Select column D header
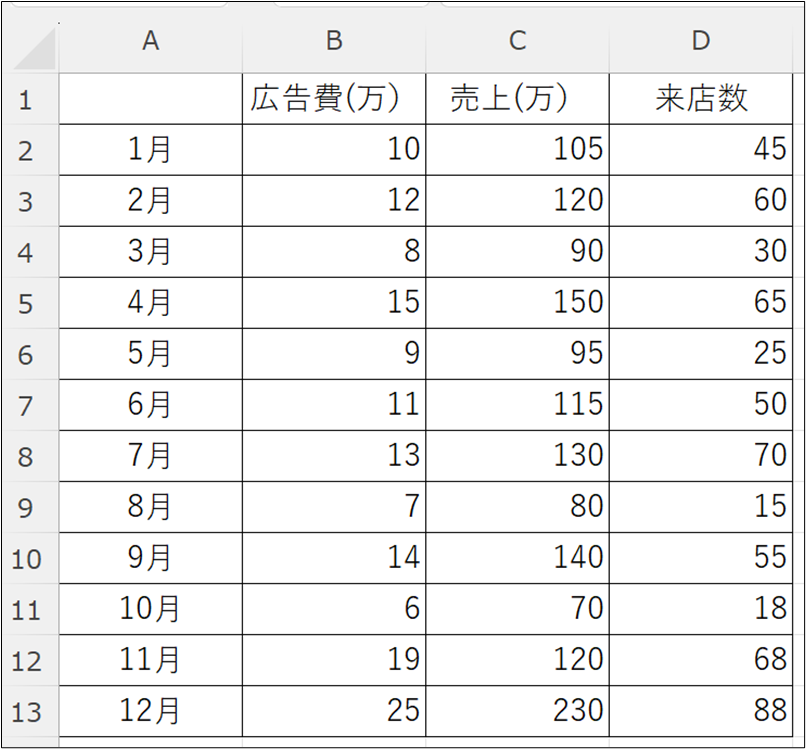This screenshot has height=749, width=806. coord(701,40)
